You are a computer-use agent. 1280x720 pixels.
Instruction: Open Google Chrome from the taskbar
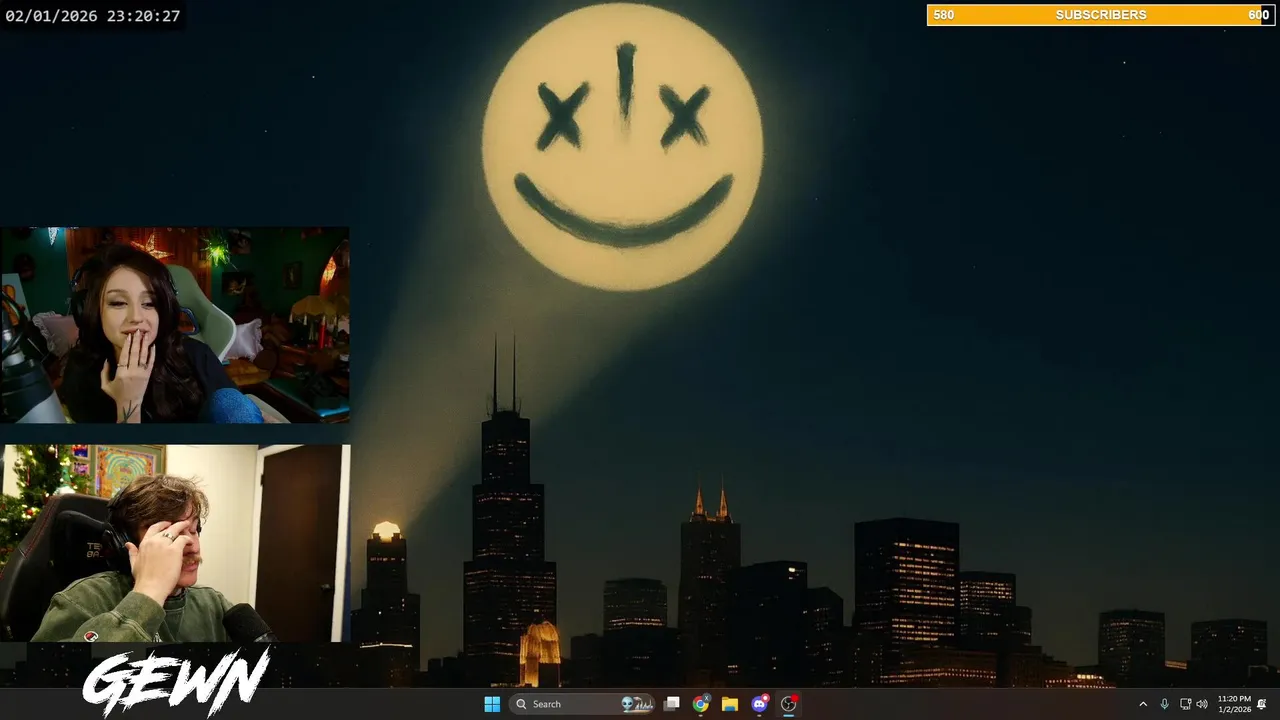701,704
